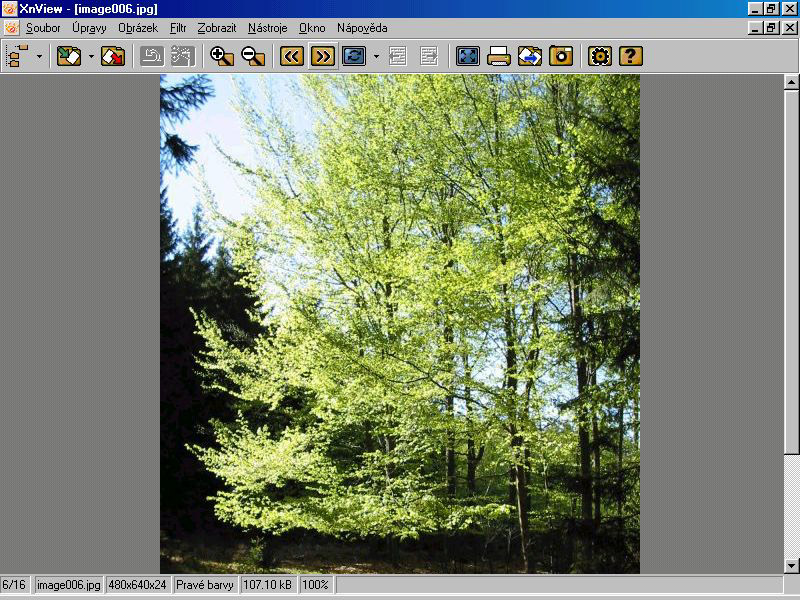The width and height of the screenshot is (800, 600).
Task: Click the refresh/slideshow toolbar icon
Action: 354,56
